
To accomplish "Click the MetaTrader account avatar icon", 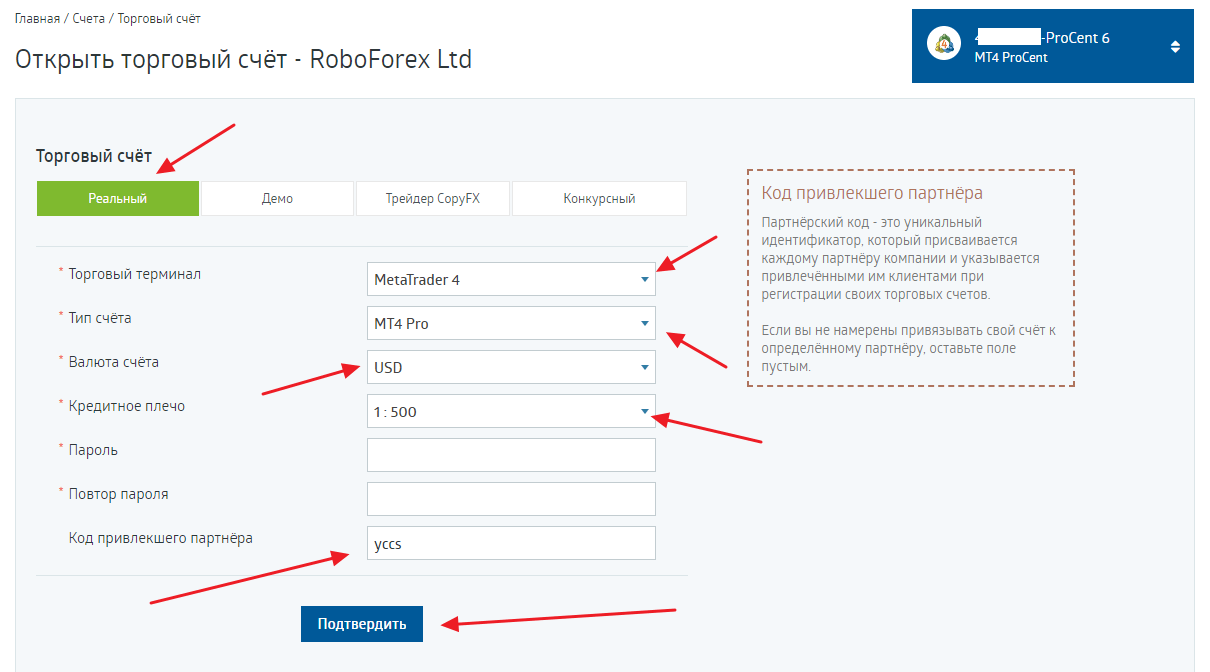I will pyautogui.click(x=944, y=45).
